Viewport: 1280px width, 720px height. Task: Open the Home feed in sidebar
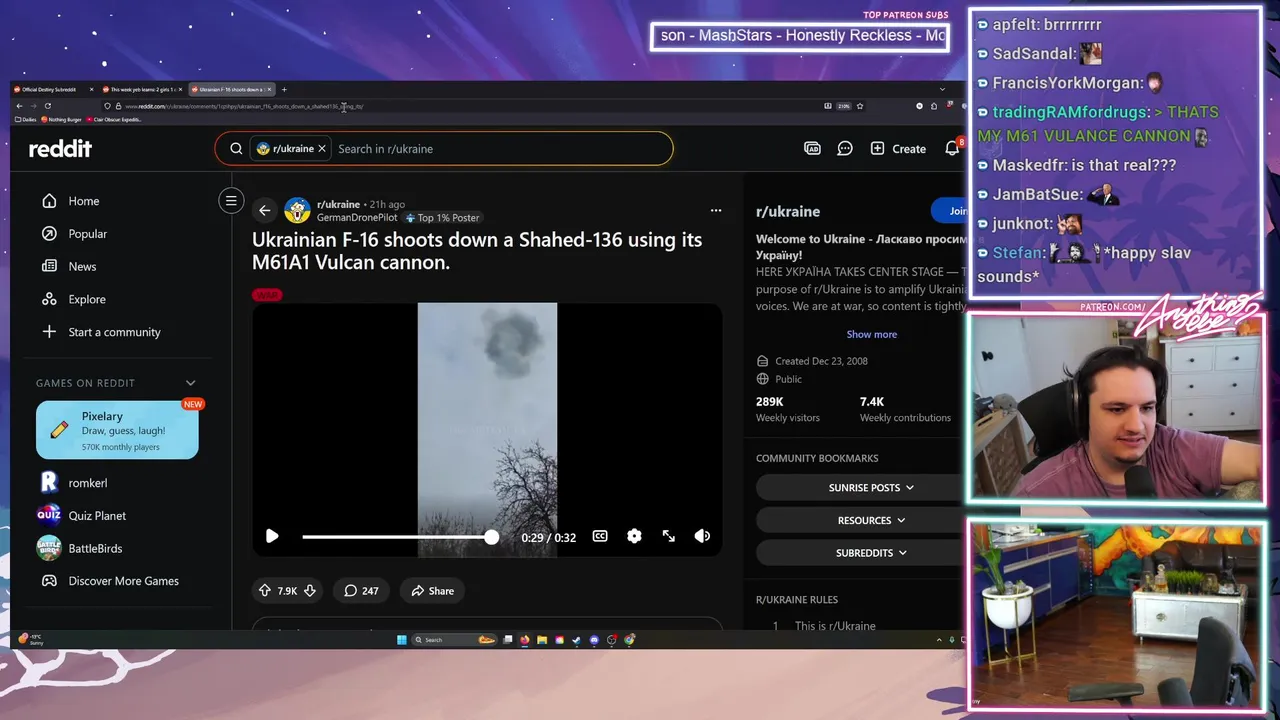click(70, 201)
